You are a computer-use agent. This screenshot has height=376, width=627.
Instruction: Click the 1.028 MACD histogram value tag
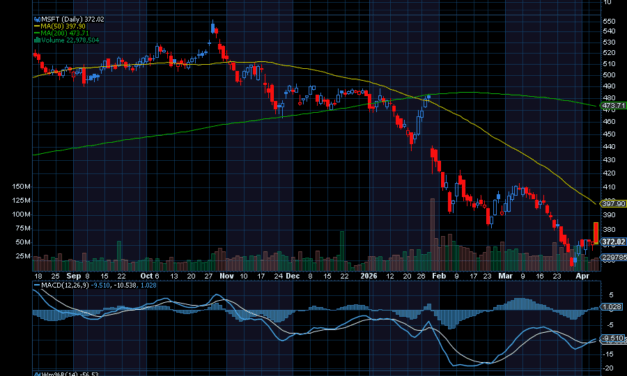612,307
